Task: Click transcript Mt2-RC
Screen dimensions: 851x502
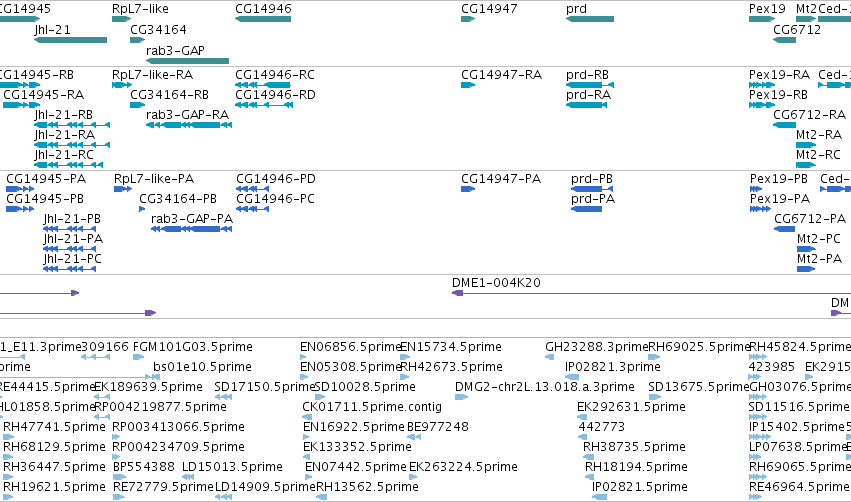Action: [x=806, y=165]
